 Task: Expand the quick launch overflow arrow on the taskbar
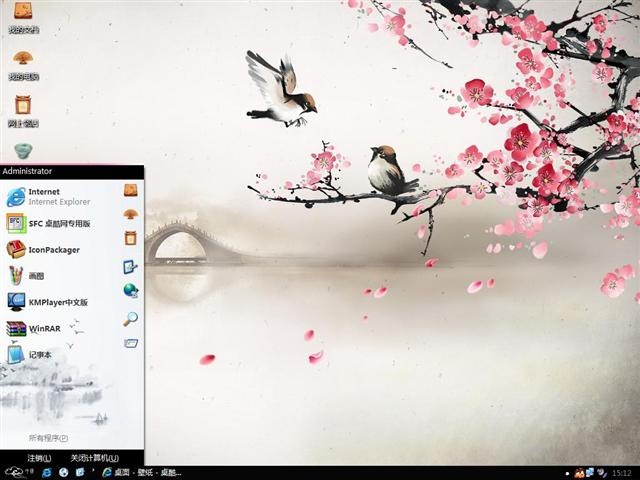(94, 471)
